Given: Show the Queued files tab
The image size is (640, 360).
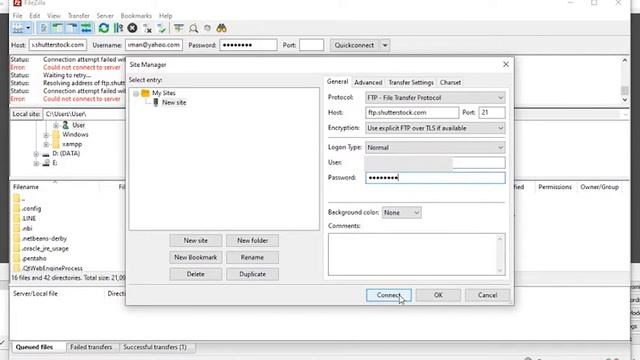Looking at the screenshot, I should (34, 347).
